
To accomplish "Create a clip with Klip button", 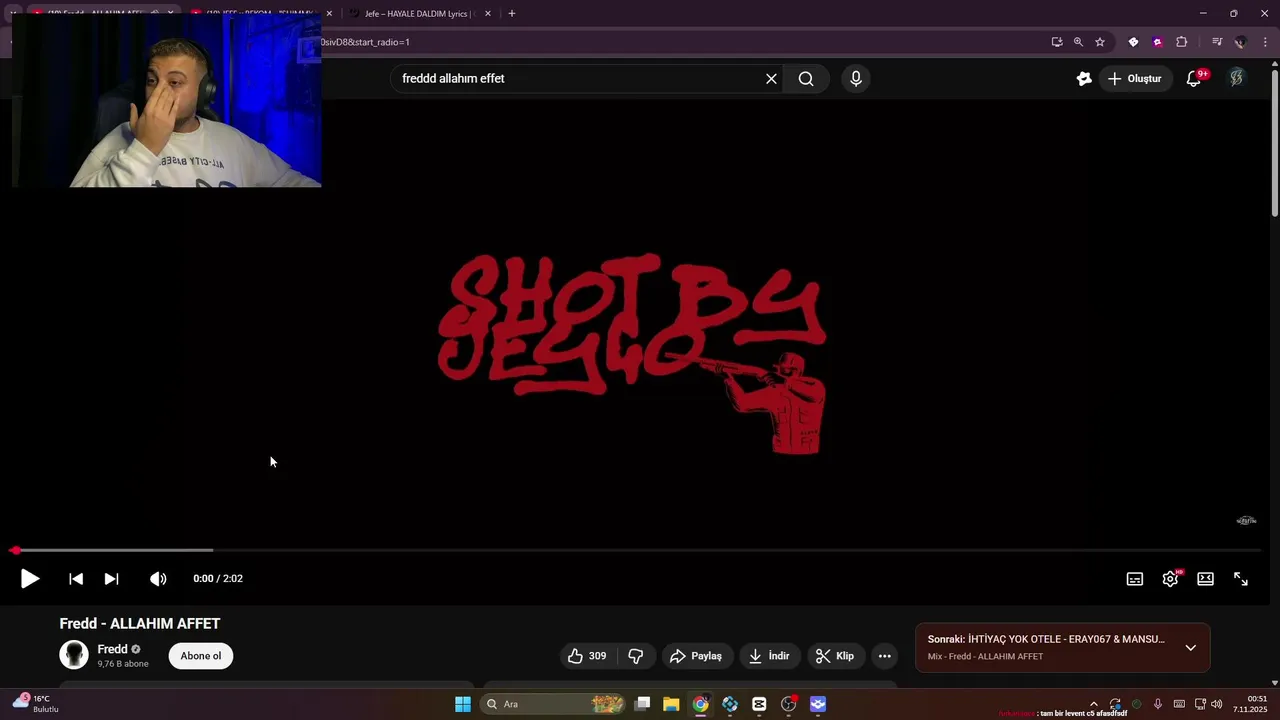I will click(x=835, y=656).
